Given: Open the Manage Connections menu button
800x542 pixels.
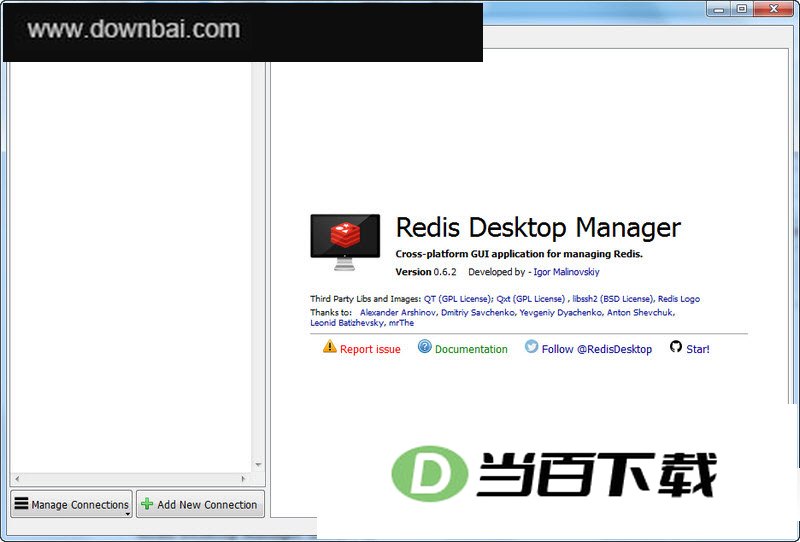Looking at the screenshot, I should tap(71, 504).
